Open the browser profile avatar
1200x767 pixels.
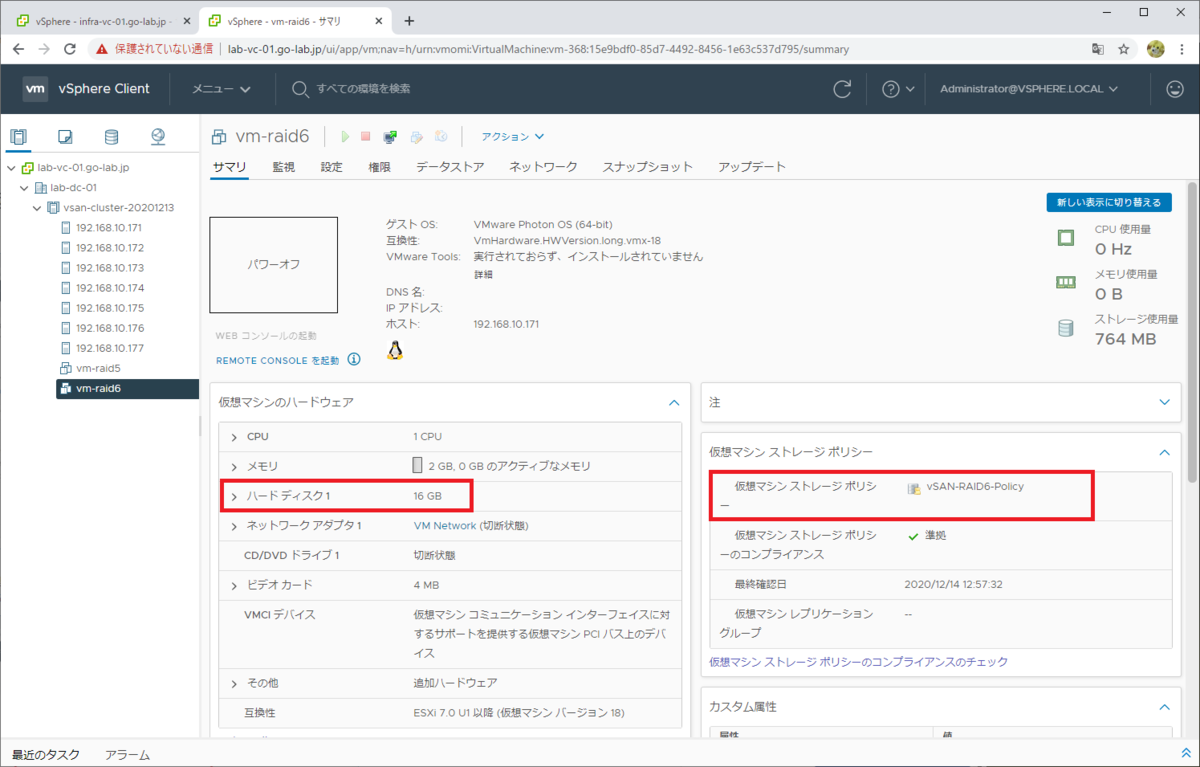pyautogui.click(x=1156, y=48)
